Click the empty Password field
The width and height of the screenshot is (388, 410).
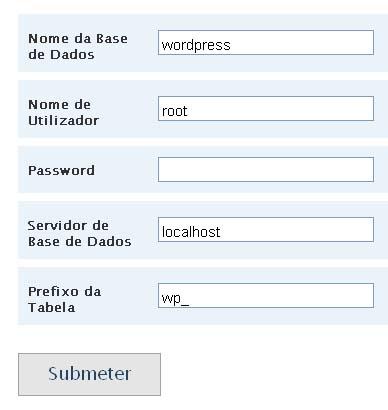266,170
